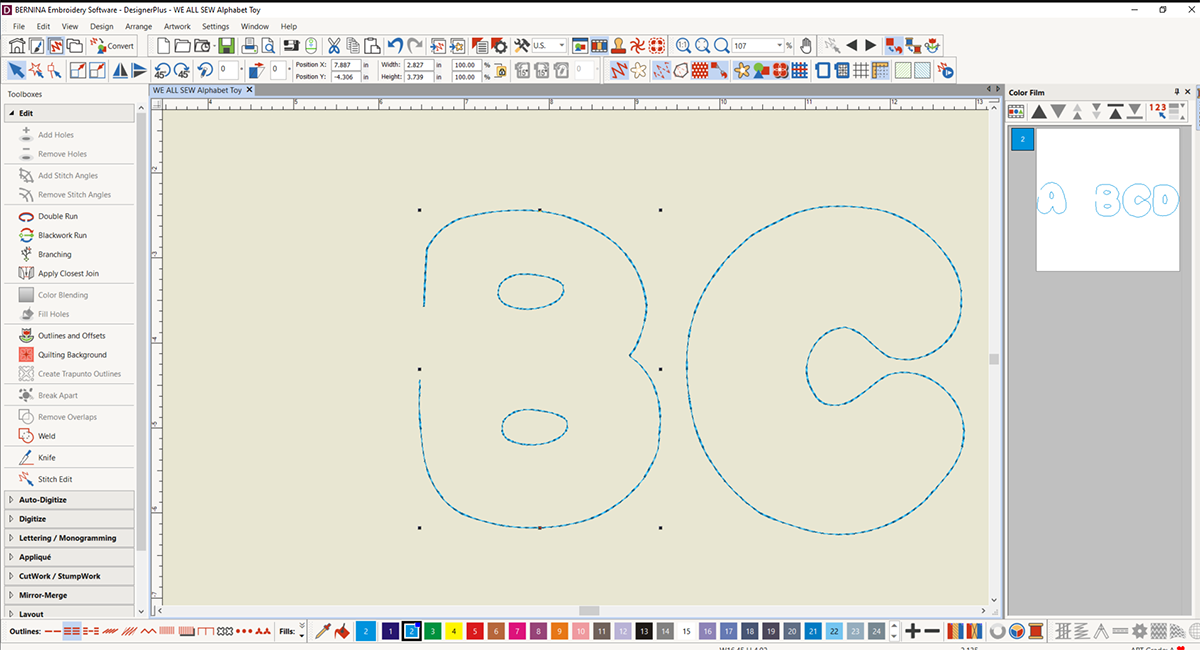Click the Height value field
The image size is (1200, 650).
(x=418, y=76)
